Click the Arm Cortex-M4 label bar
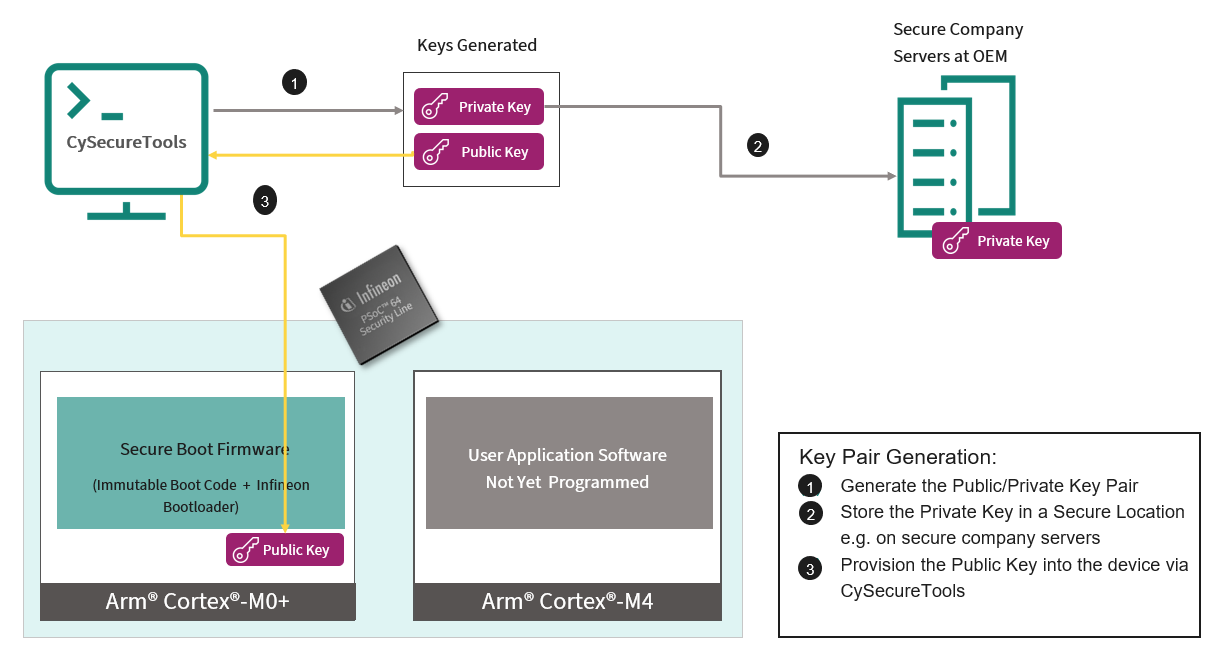Image resolution: width=1224 pixels, height=656 pixels. tap(567, 602)
